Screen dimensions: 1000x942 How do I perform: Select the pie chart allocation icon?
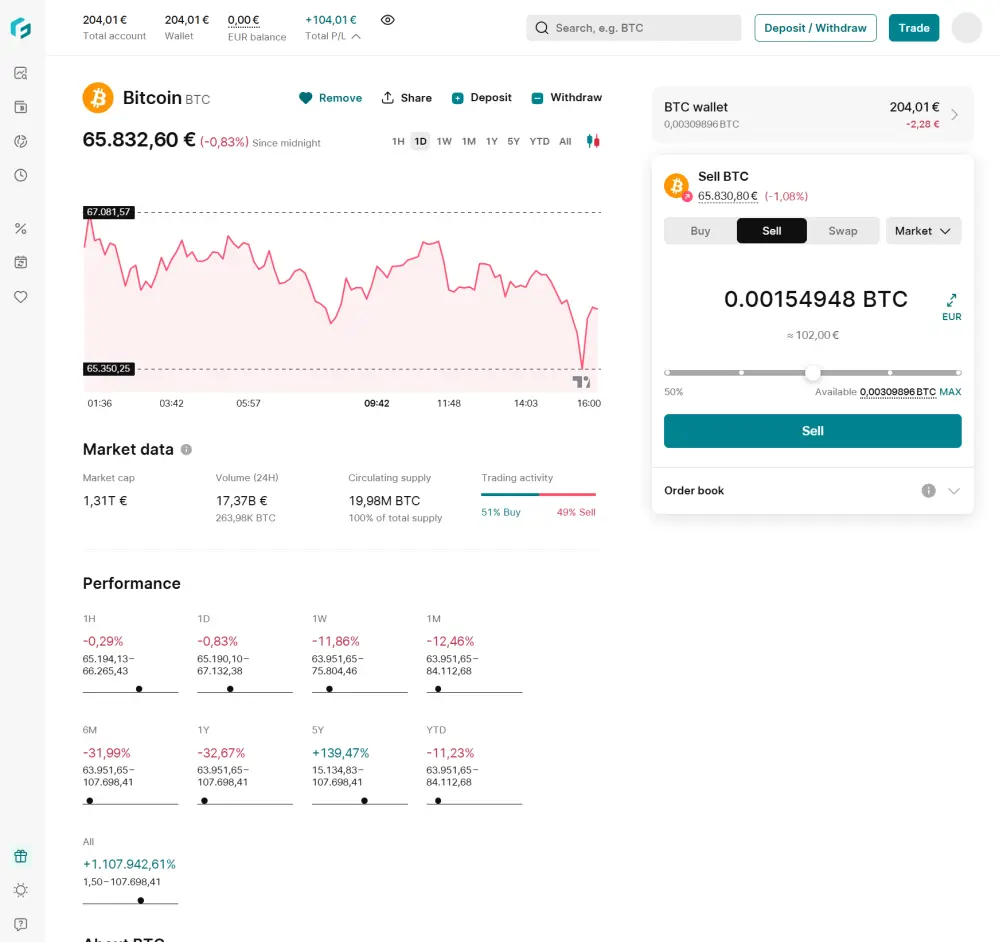coord(21,141)
